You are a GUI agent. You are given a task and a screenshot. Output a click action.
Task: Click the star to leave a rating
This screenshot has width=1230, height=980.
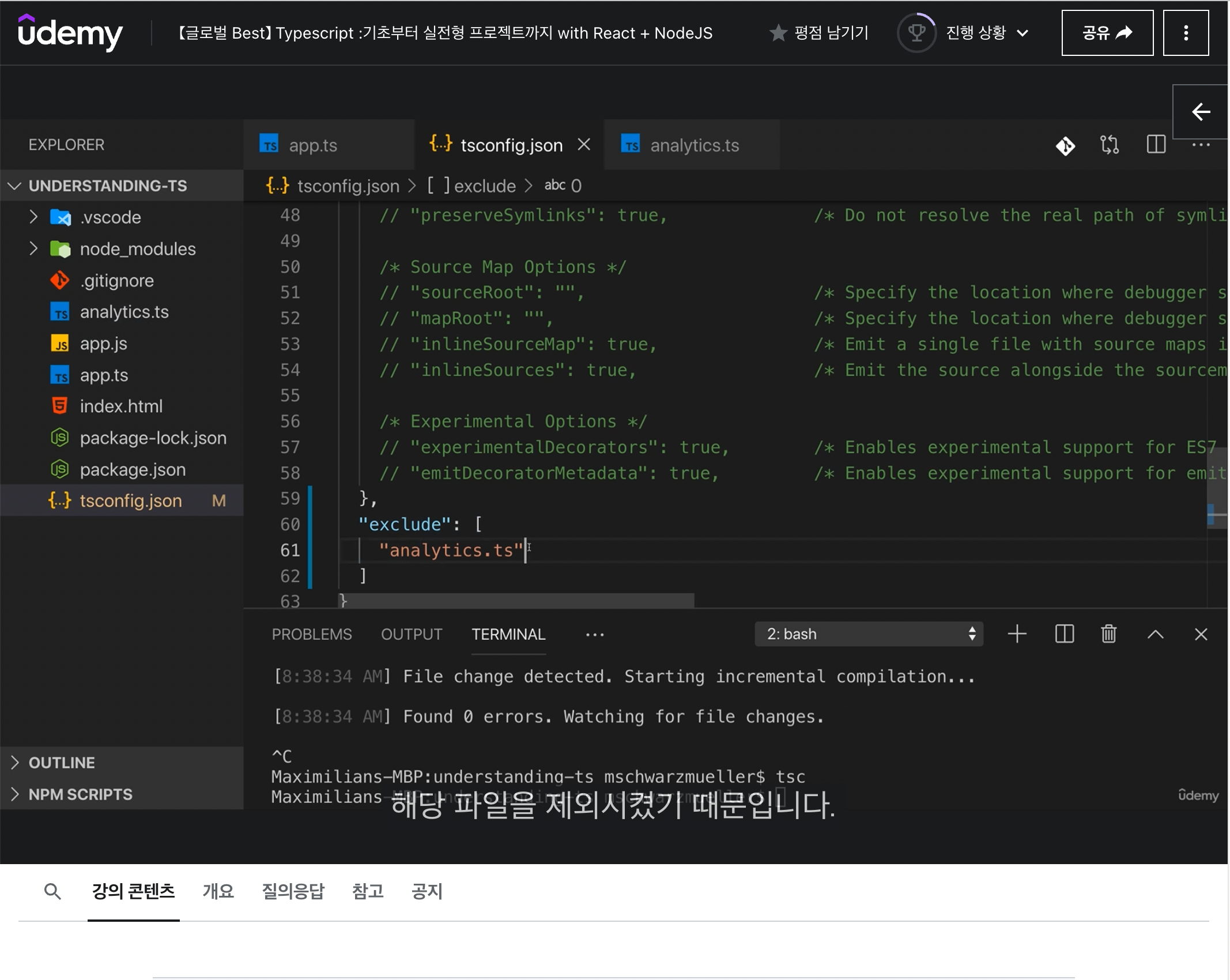[x=778, y=33]
